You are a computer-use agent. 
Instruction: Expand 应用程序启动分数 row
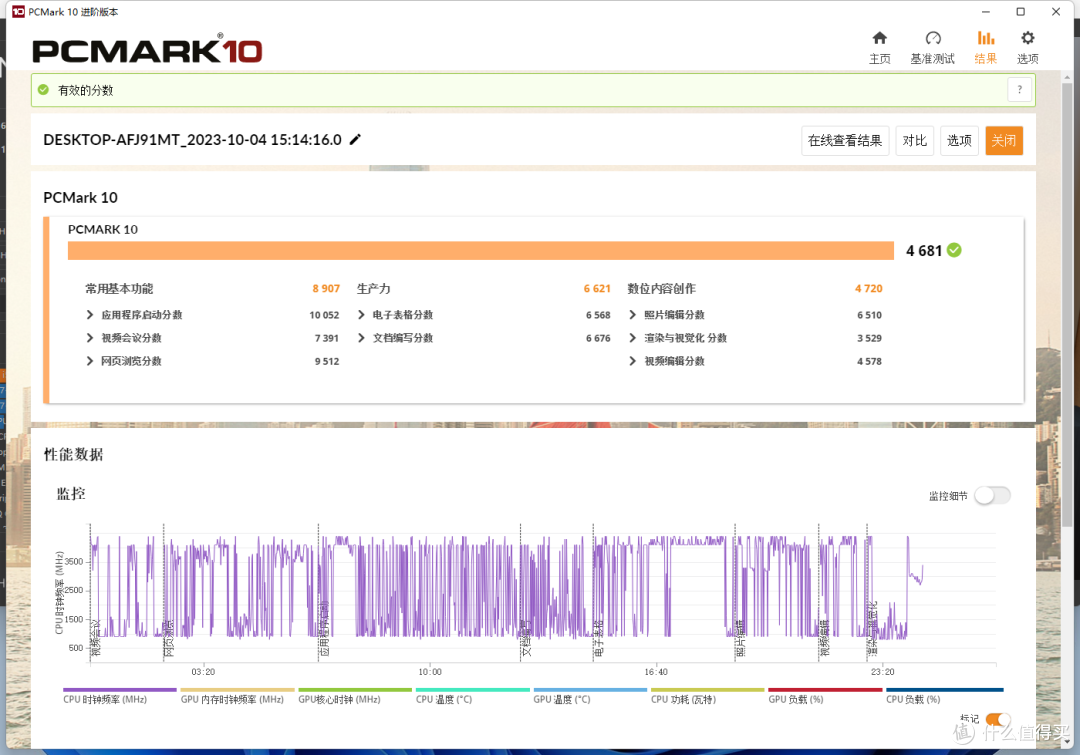(x=90, y=315)
